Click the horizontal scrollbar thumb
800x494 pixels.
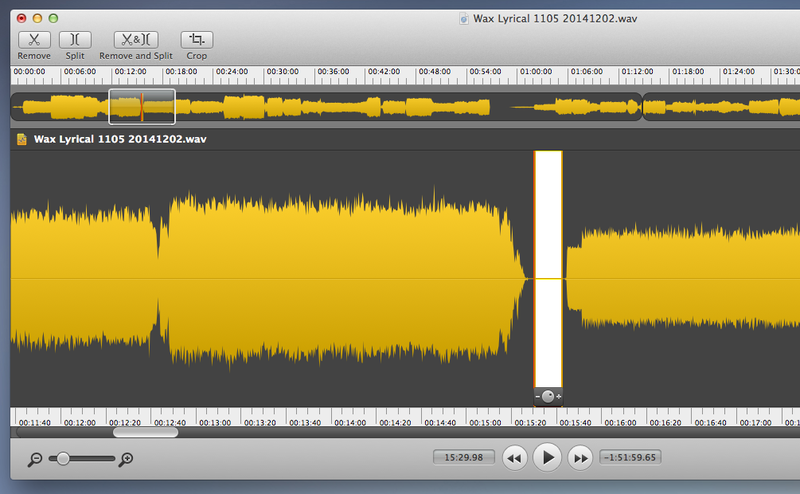[145, 433]
